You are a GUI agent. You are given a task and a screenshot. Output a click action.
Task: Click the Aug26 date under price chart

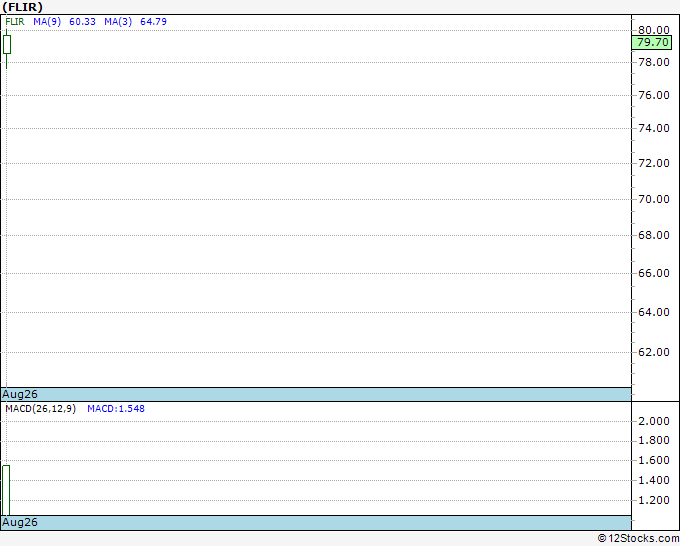20,394
